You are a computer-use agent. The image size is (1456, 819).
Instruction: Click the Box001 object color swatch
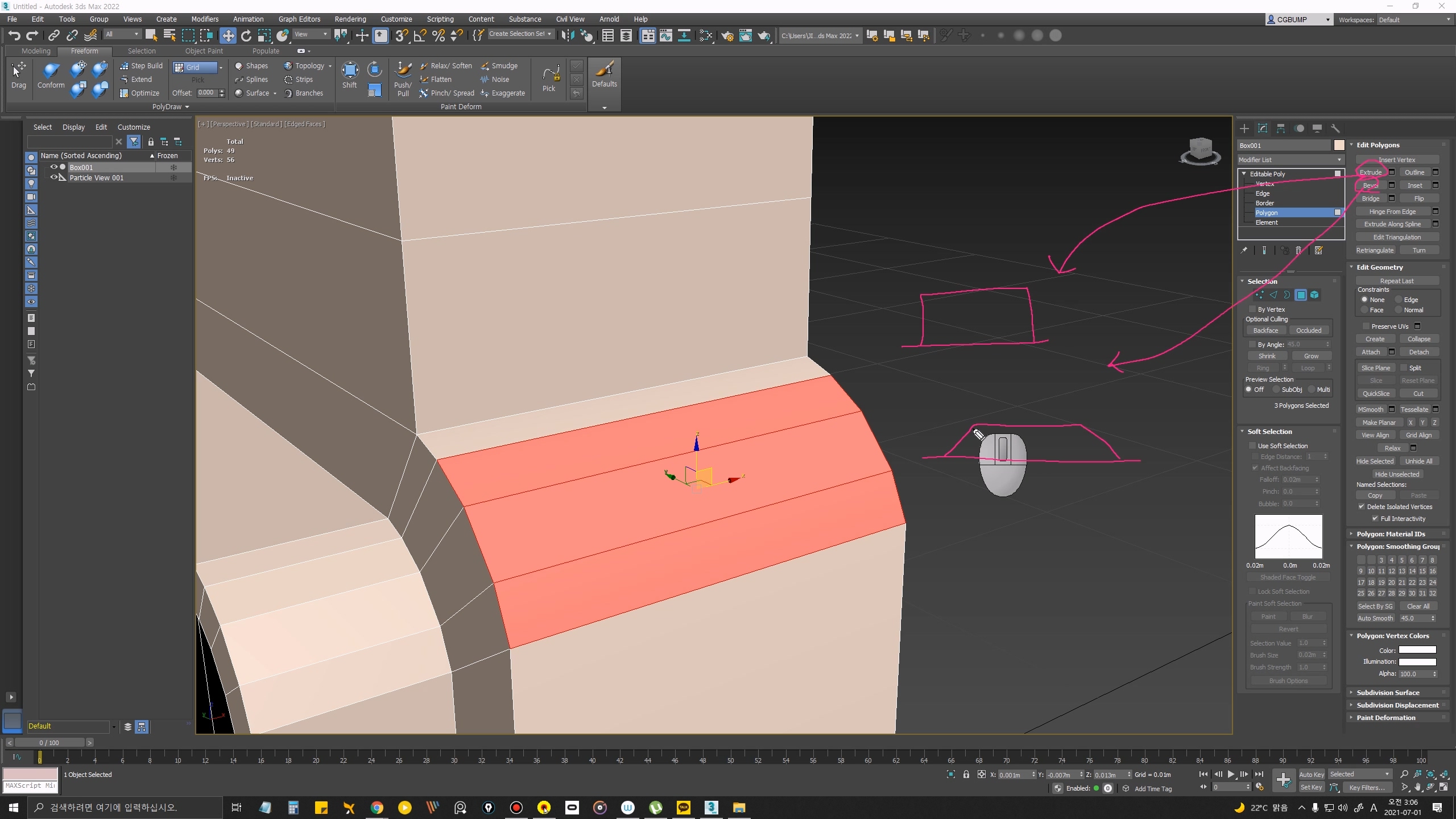coord(1339,146)
